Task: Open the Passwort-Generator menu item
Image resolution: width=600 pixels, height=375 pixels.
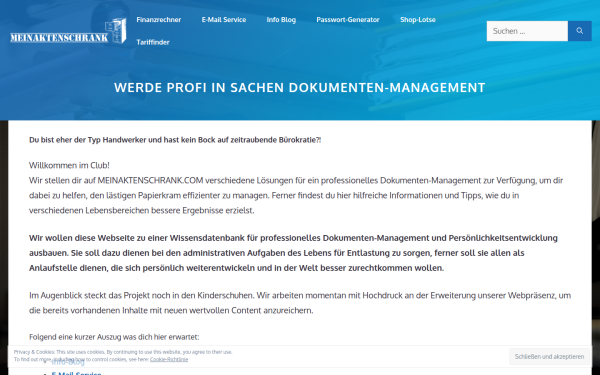Action: pos(348,20)
